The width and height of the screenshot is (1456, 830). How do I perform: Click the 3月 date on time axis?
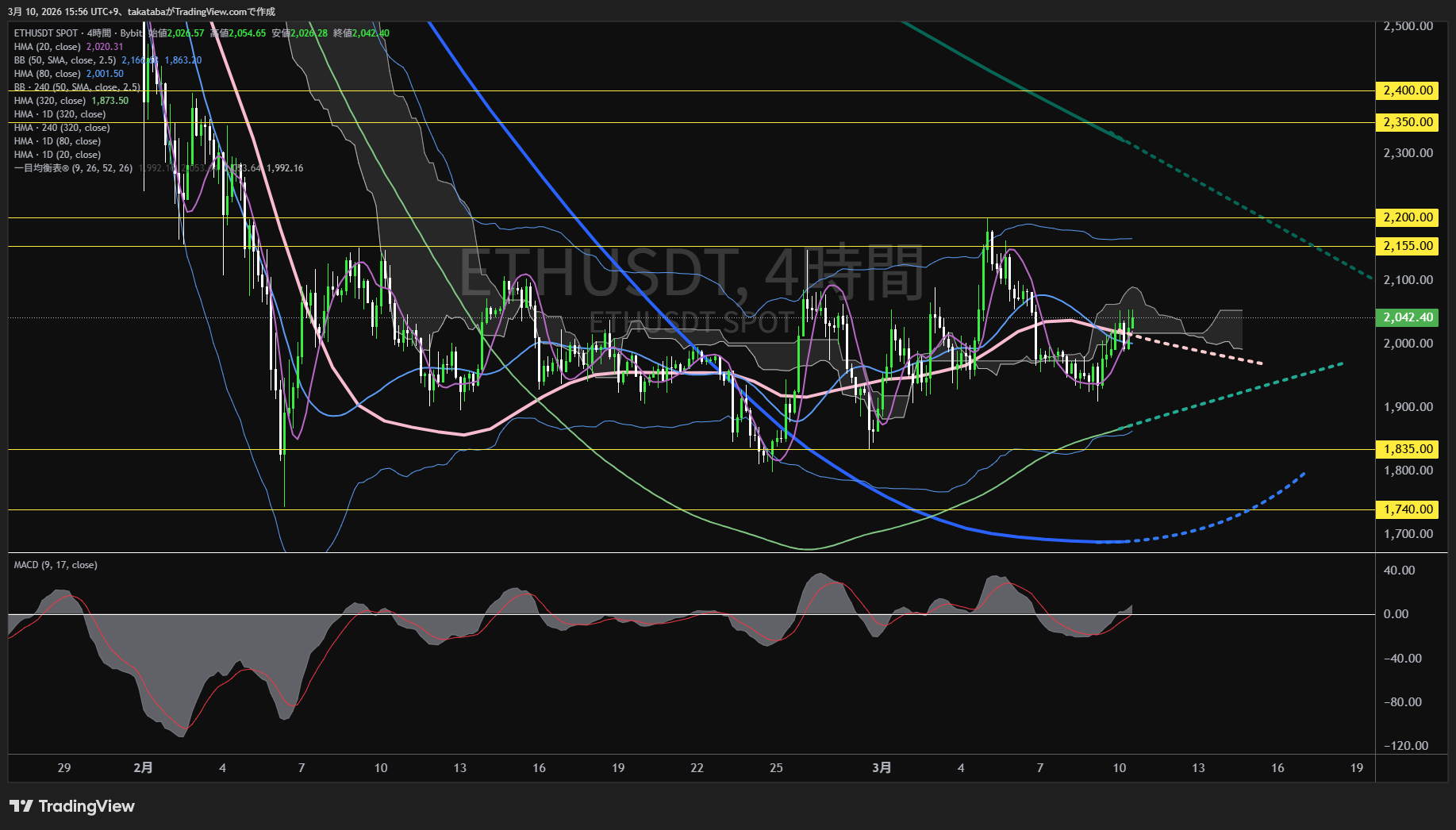coord(882,767)
